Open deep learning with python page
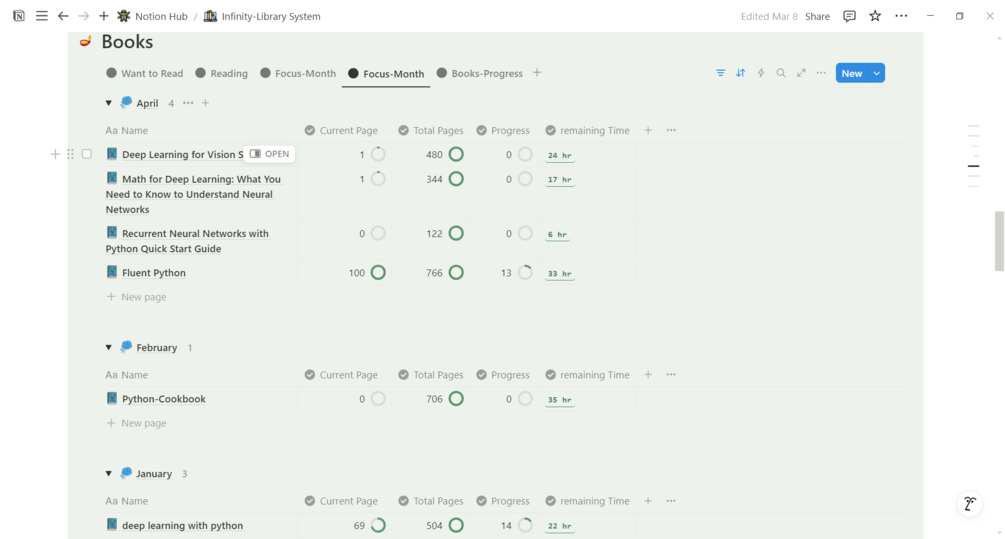 pyautogui.click(x=182, y=525)
